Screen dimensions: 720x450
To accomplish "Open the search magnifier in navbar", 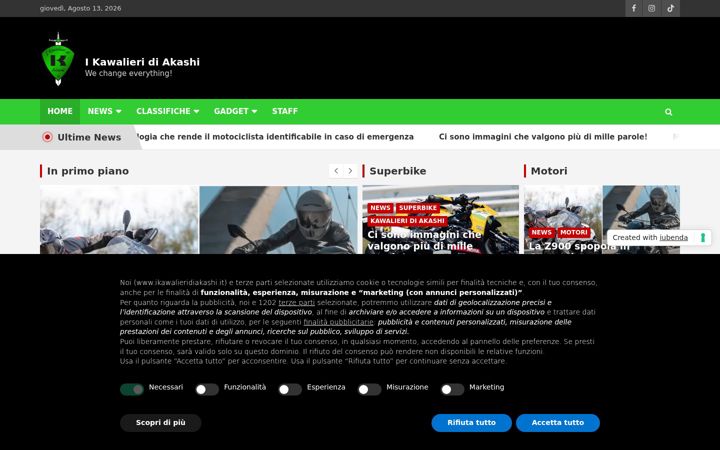I will (x=669, y=112).
